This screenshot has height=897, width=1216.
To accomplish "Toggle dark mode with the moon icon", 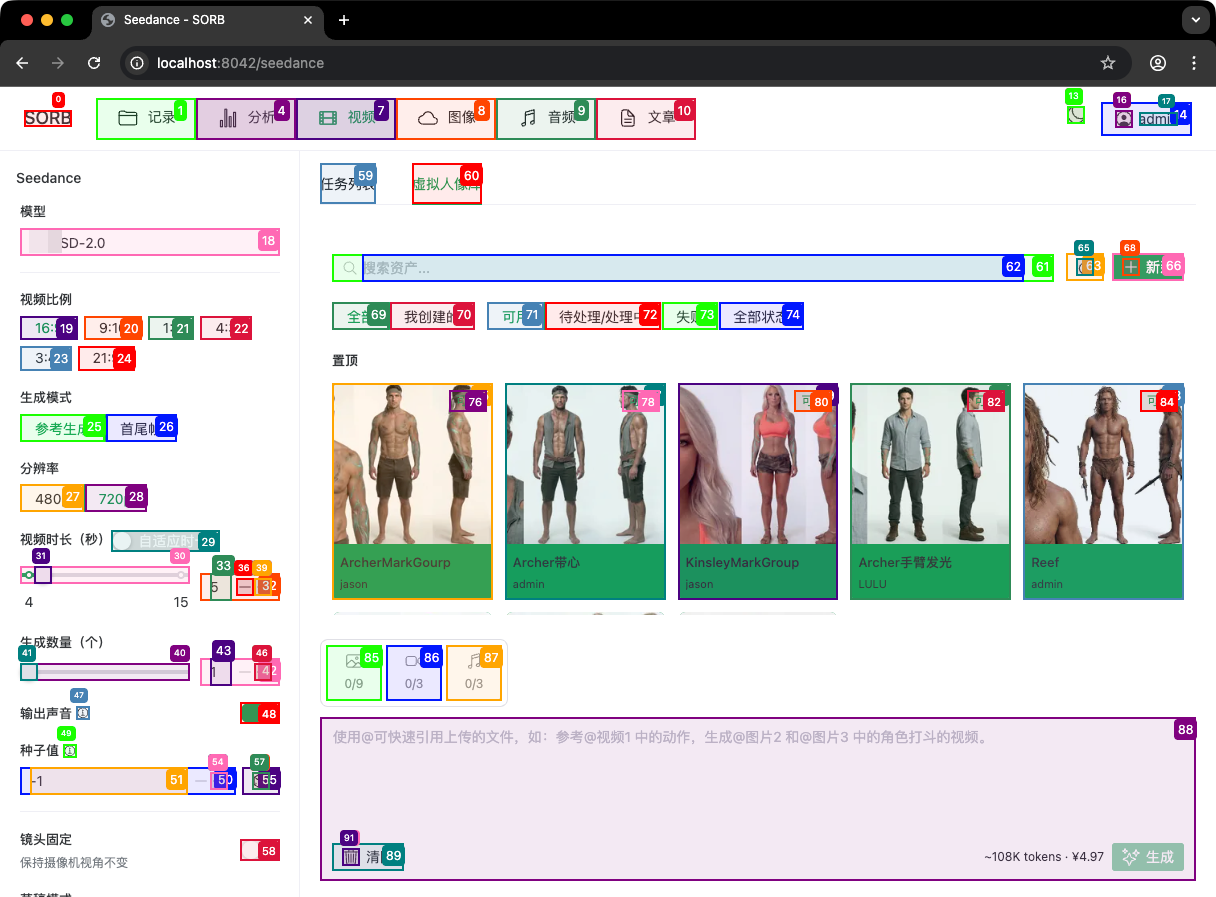I will 1076,115.
